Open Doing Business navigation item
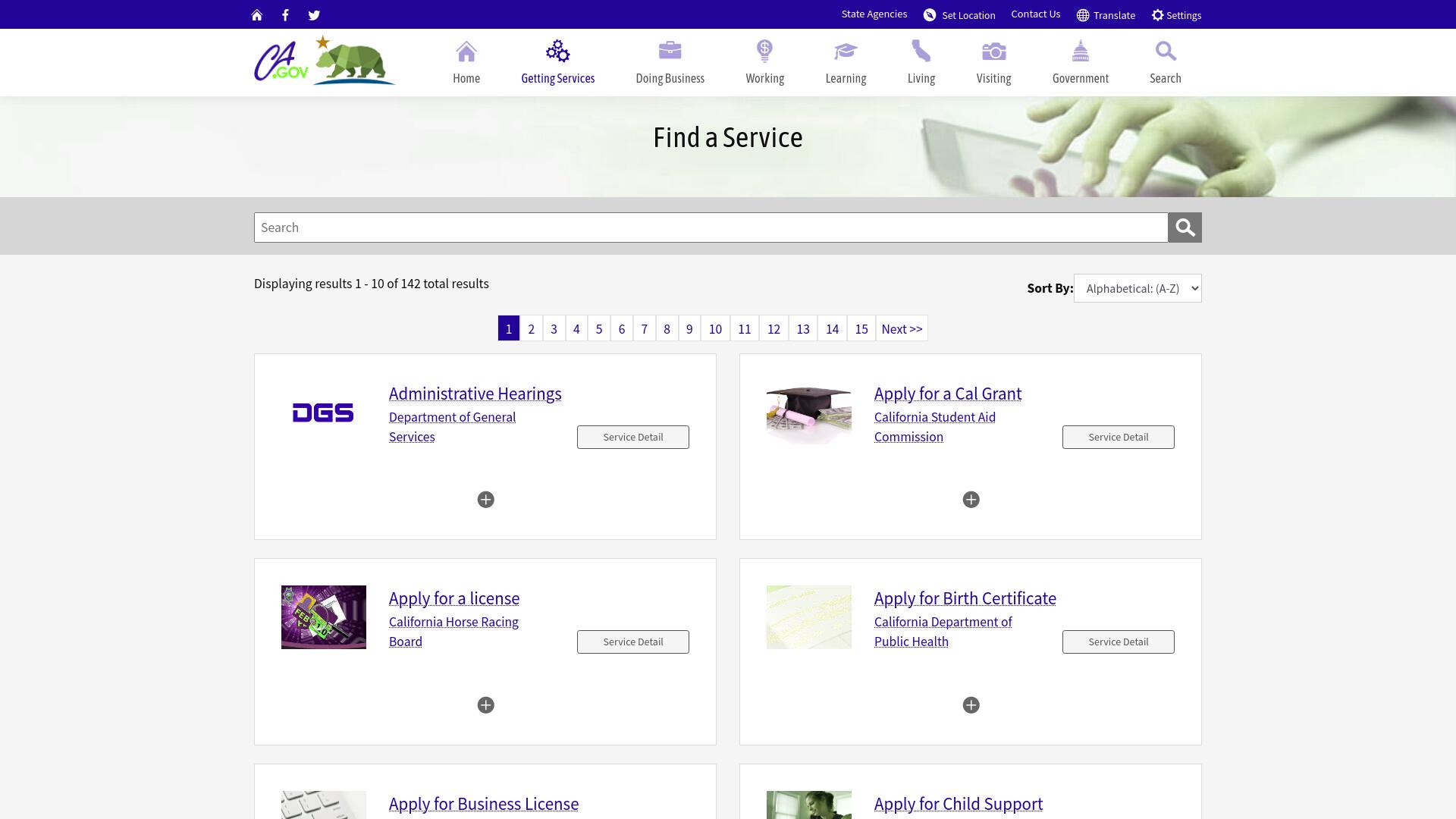The height and width of the screenshot is (819, 1456). pyautogui.click(x=670, y=62)
